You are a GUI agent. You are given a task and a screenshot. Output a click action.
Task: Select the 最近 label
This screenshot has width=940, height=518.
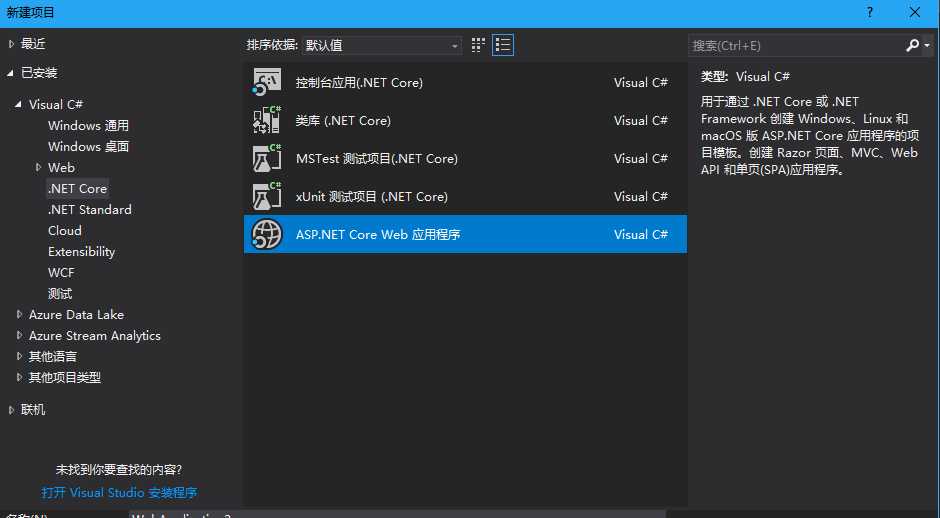tap(33, 44)
